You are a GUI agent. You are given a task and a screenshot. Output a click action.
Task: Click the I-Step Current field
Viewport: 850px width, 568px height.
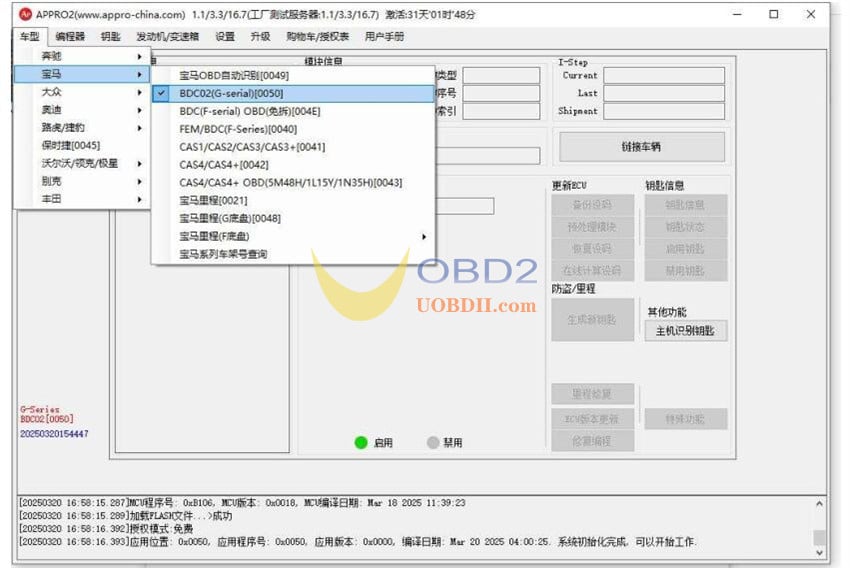tap(664, 75)
